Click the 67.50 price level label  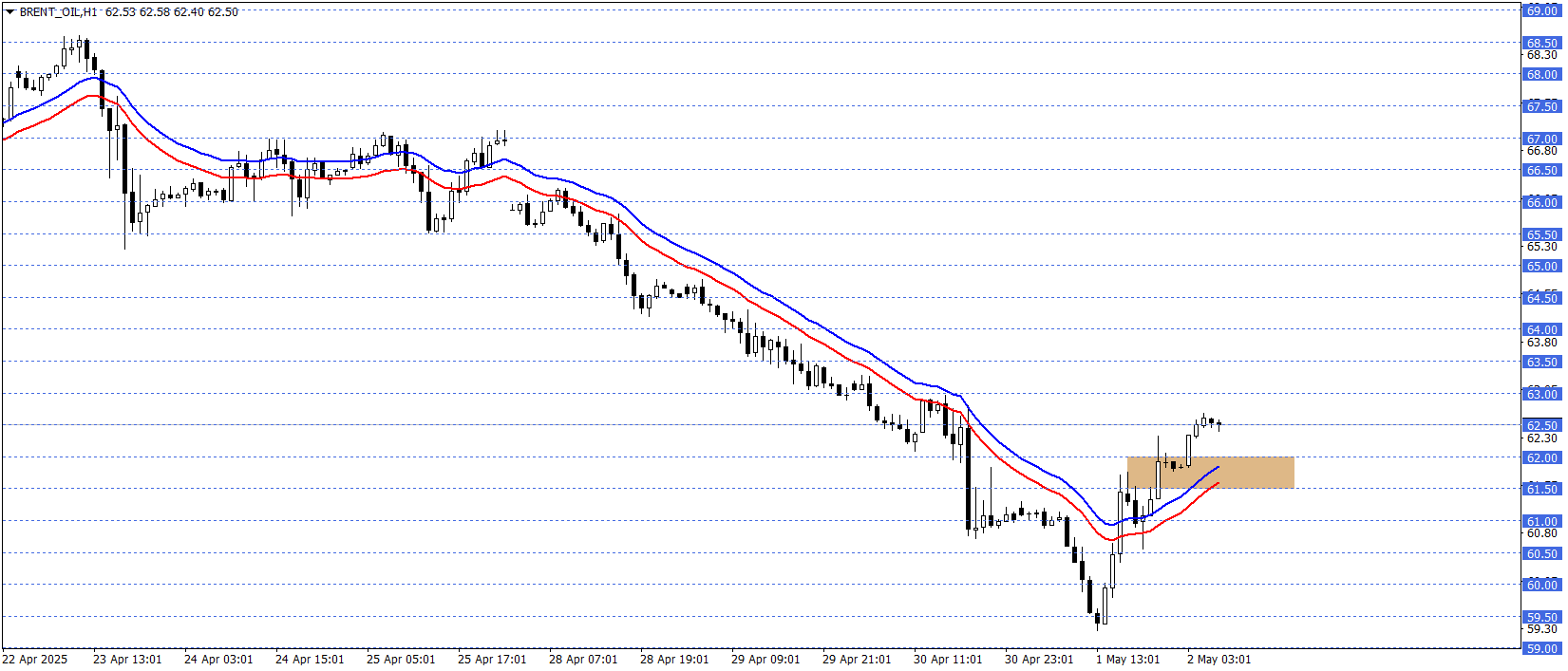(1541, 106)
